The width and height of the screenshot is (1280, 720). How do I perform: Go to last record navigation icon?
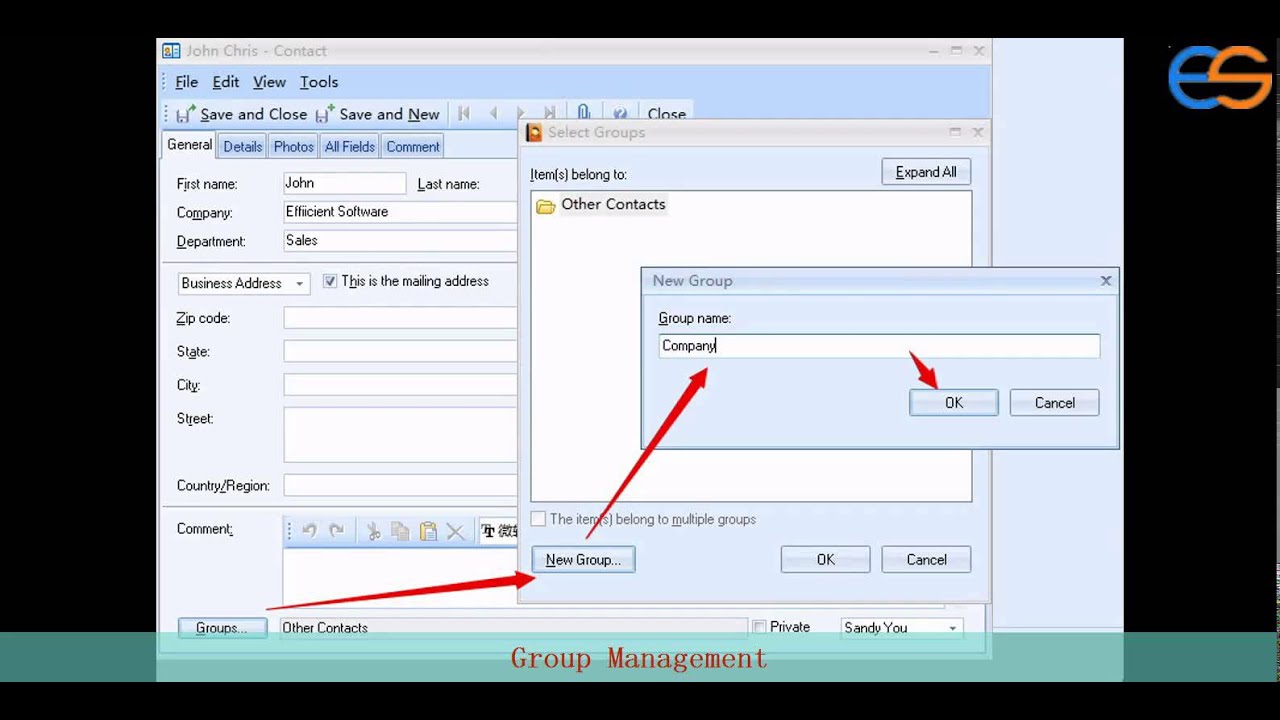click(550, 114)
